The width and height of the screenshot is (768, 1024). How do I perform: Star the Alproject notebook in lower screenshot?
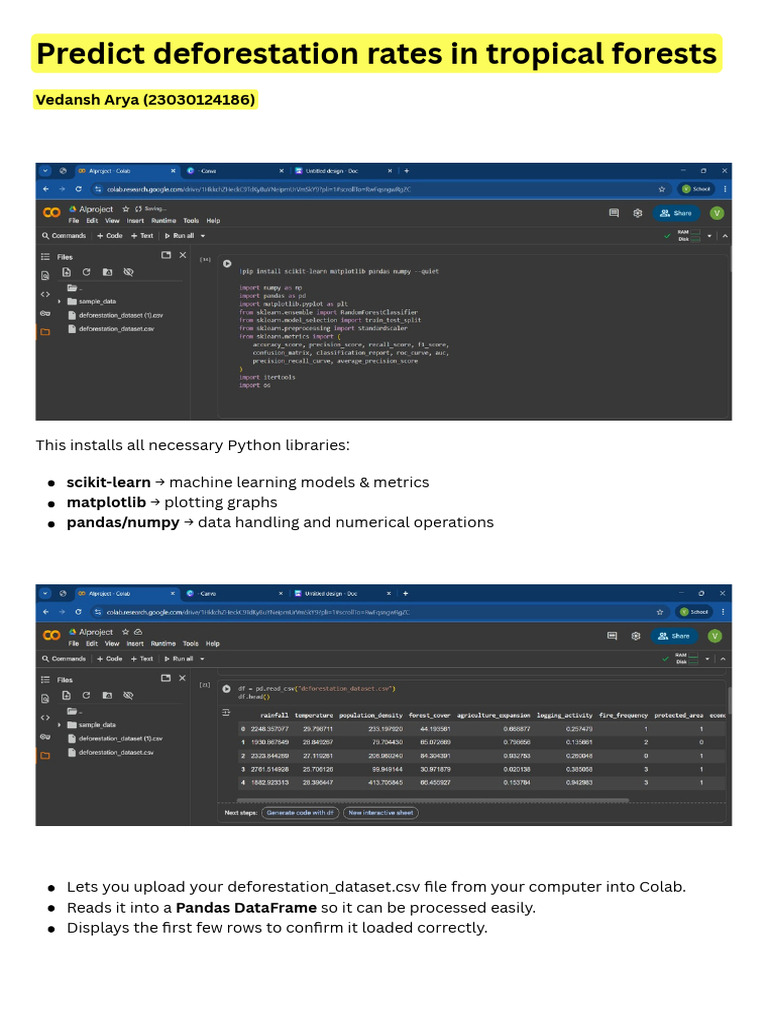tap(125, 632)
